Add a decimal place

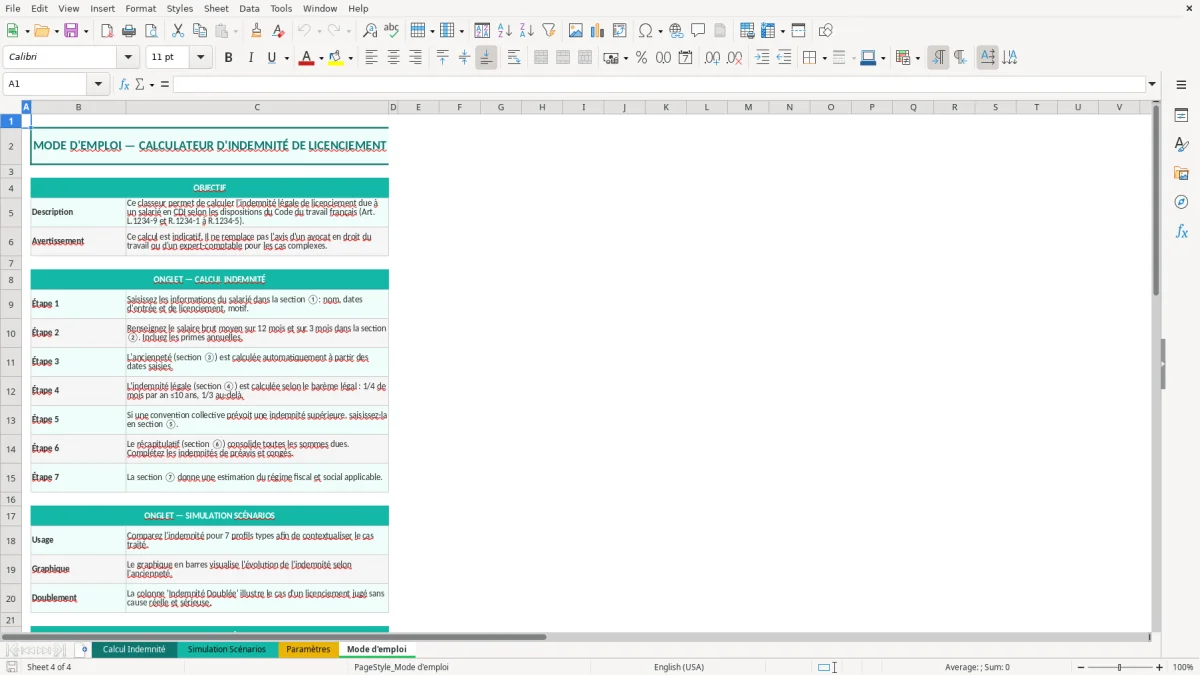pyautogui.click(x=712, y=58)
